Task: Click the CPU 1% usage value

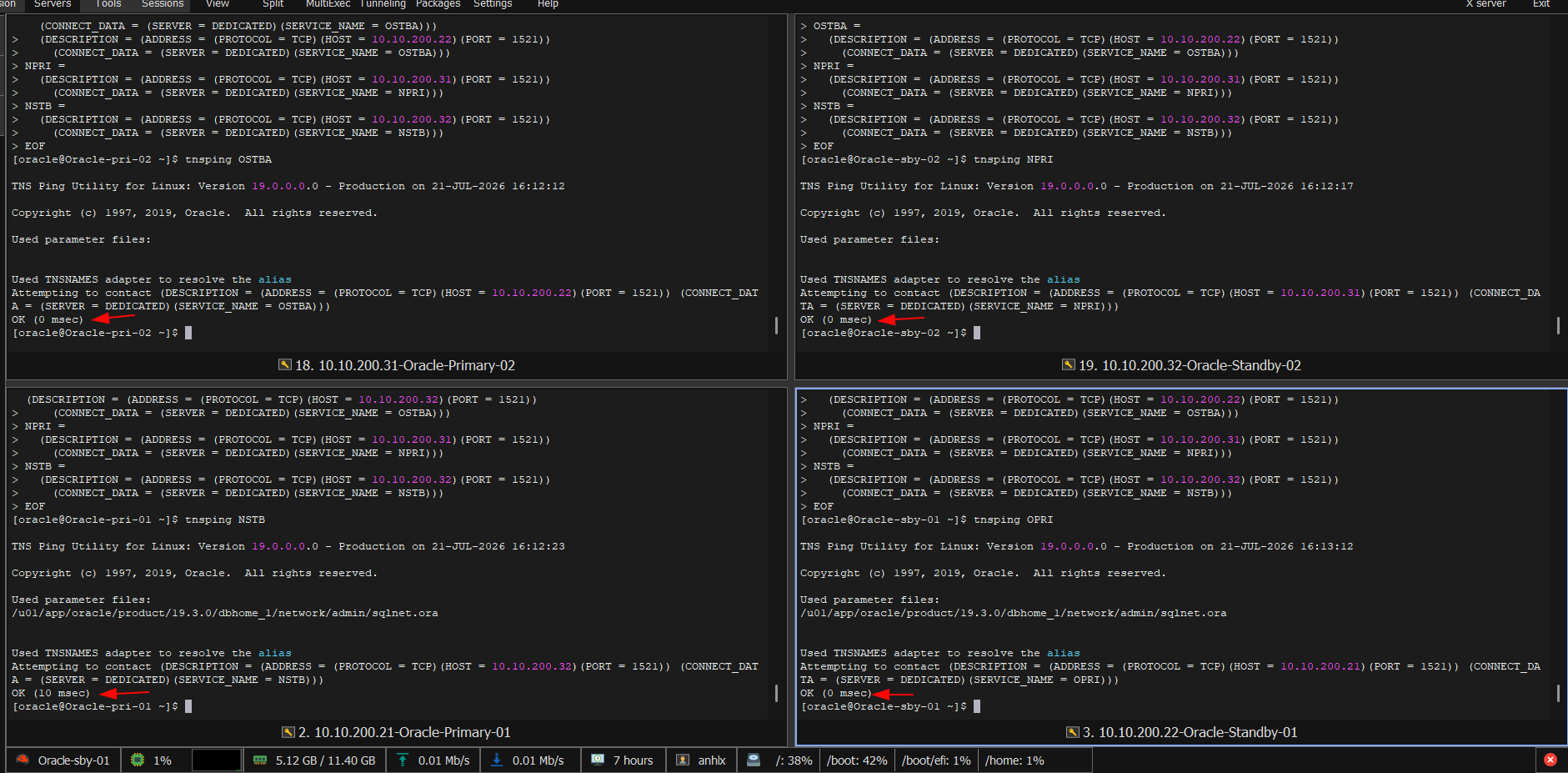Action: 163,760
